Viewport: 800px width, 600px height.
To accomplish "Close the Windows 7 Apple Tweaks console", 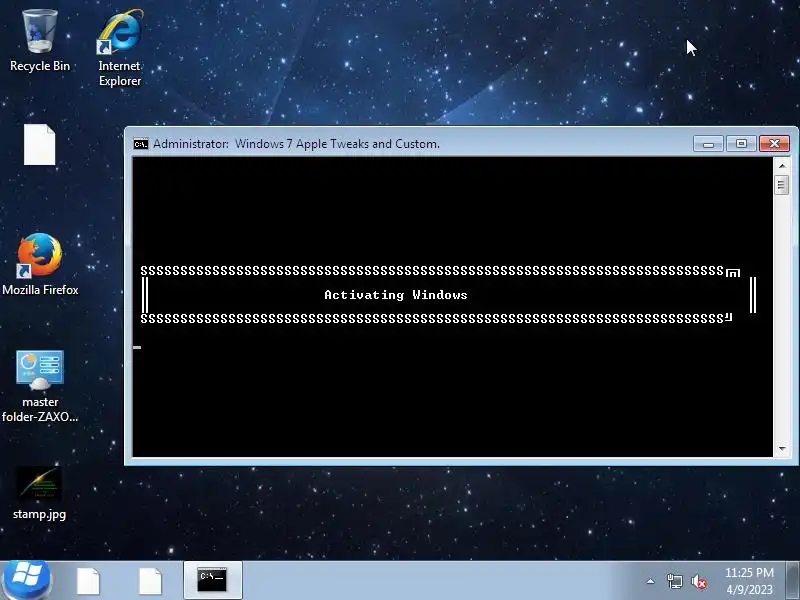I will click(774, 144).
